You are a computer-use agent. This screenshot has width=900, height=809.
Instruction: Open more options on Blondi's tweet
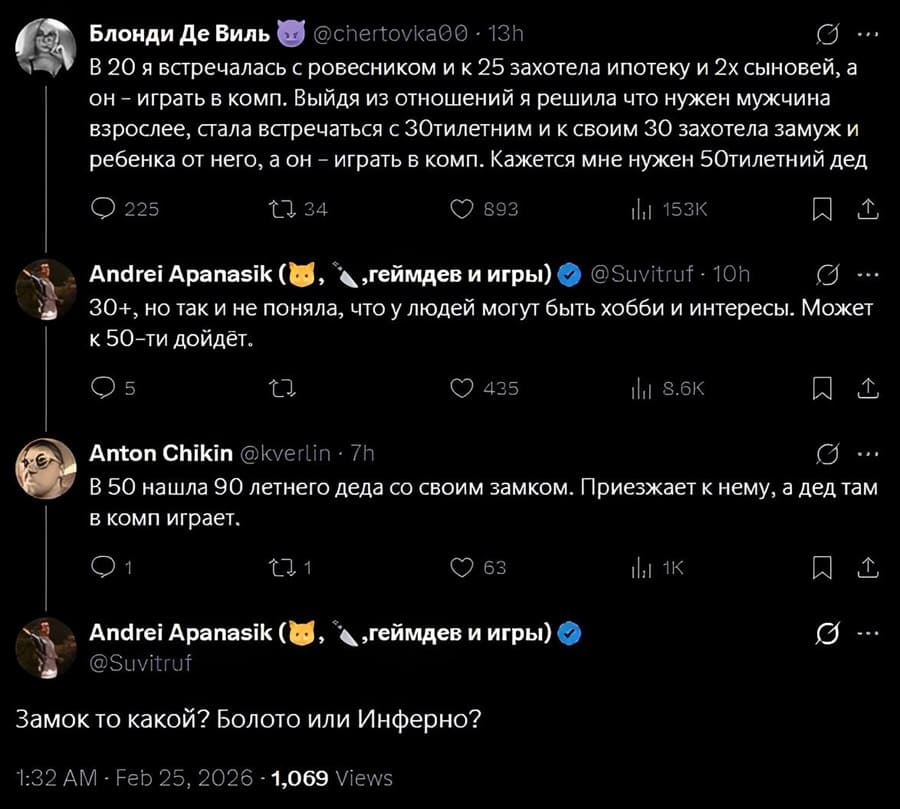tap(866, 31)
